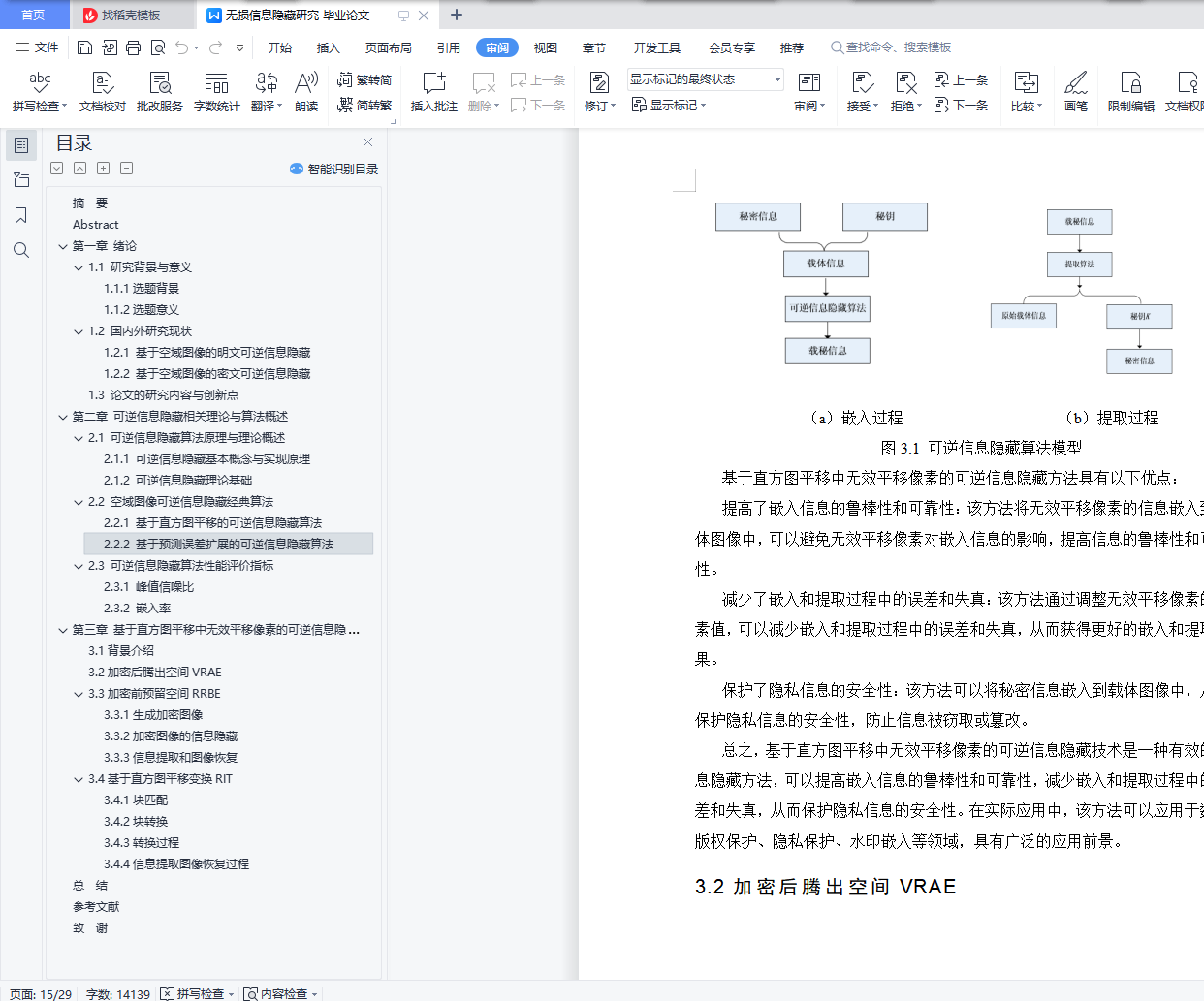Select the ink pen (画笔) tool
Viewport: 1204px width, 1001px height.
tap(1076, 91)
